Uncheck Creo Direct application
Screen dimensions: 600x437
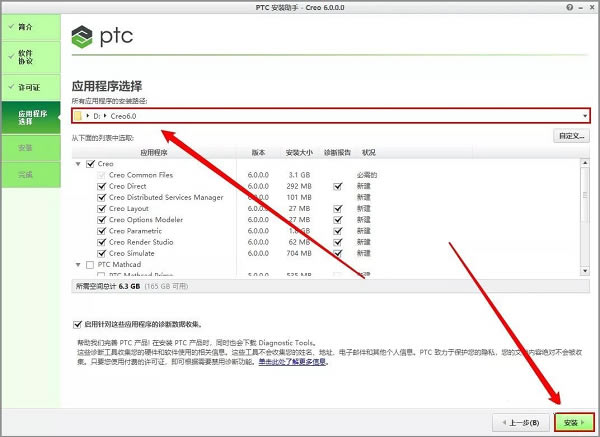(101, 186)
